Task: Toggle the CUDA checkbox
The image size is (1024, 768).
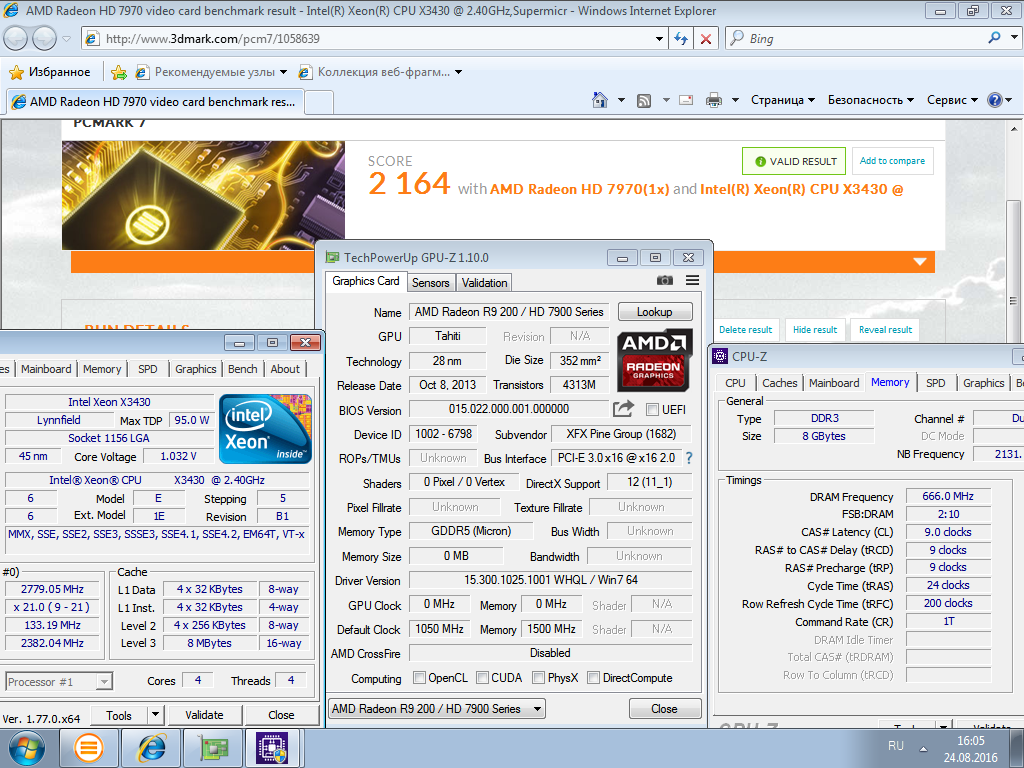Action: click(482, 677)
